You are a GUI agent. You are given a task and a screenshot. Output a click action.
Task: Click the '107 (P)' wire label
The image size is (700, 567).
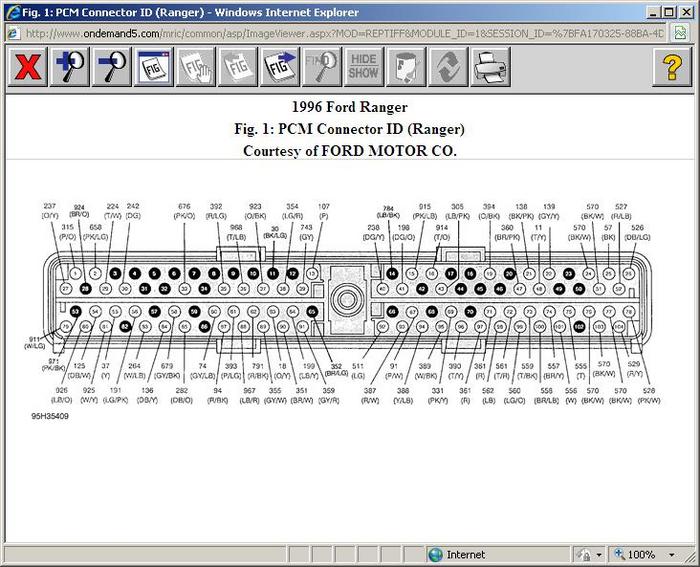[x=324, y=211]
